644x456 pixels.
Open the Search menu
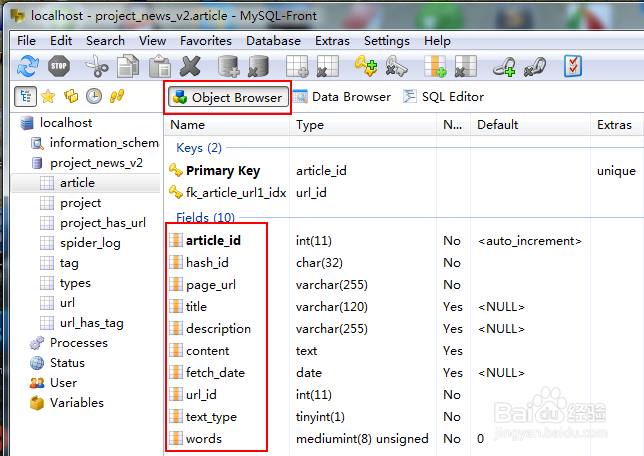pyautogui.click(x=105, y=41)
